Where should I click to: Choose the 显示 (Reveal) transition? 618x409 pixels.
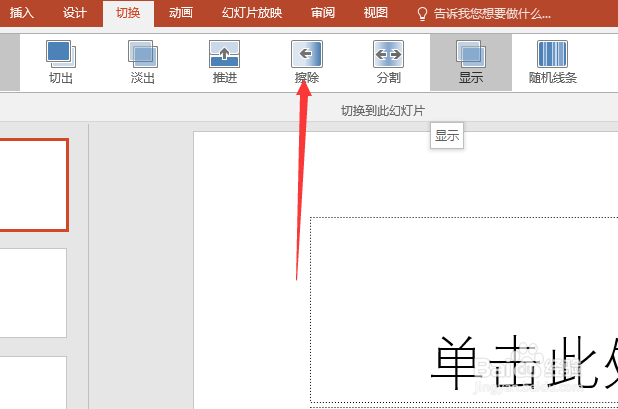click(x=471, y=62)
